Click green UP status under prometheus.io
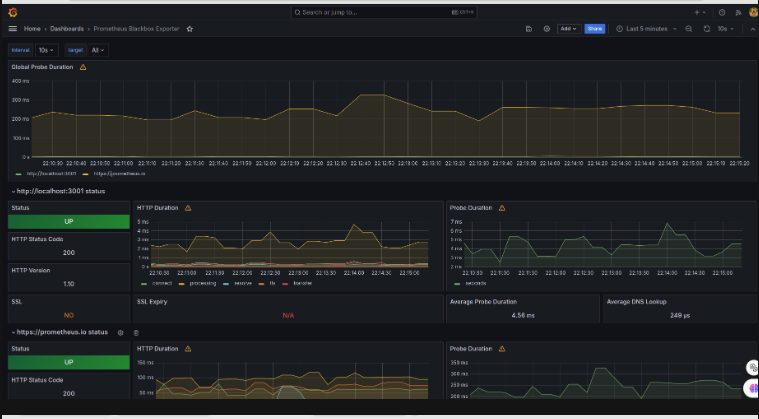759x419 pixels. (69, 362)
